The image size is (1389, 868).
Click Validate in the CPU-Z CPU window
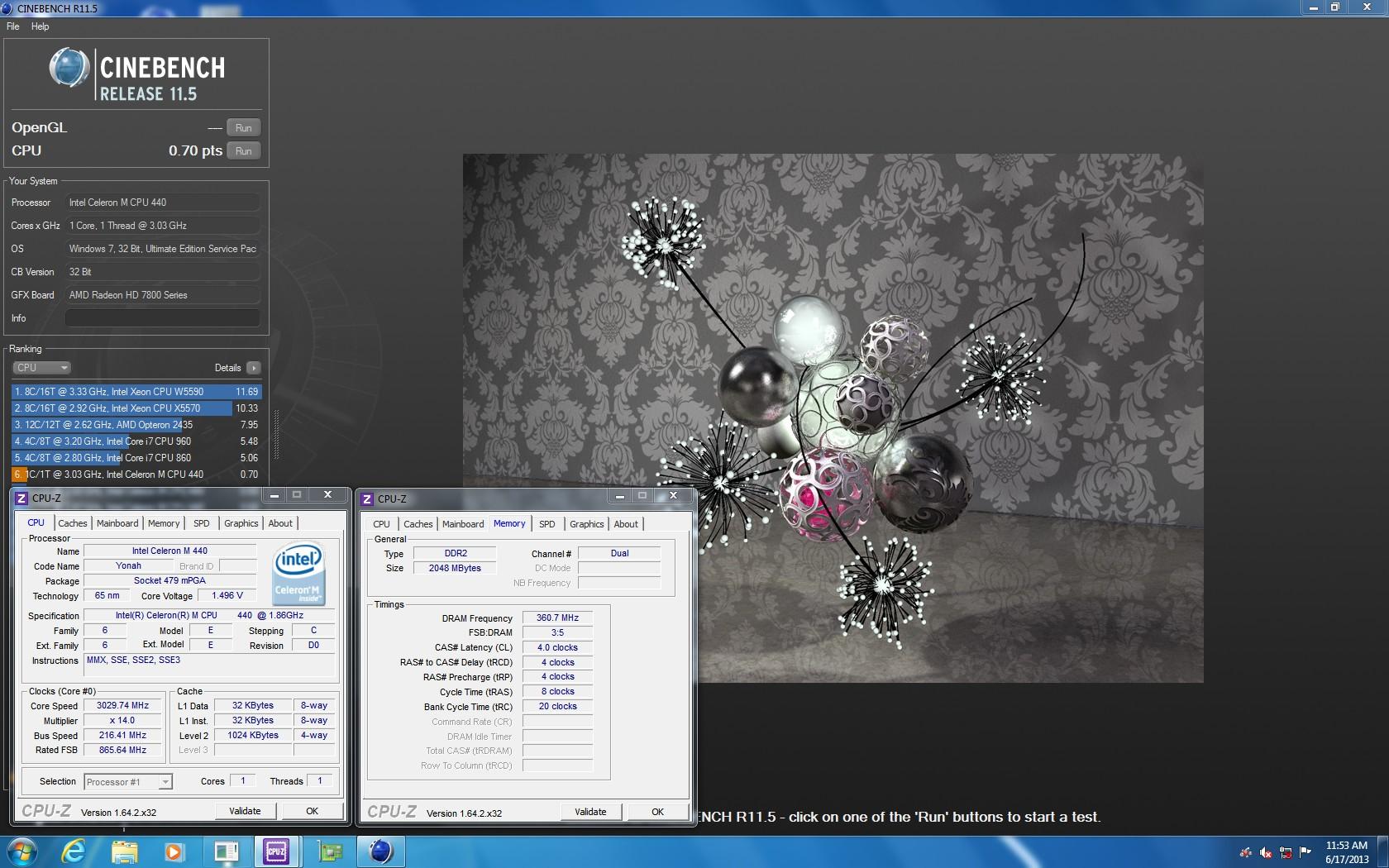245,811
